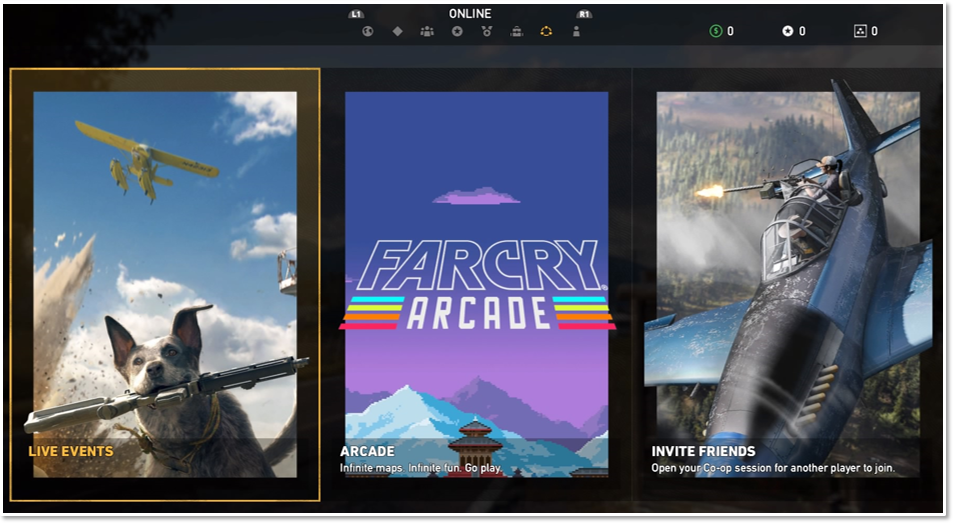This screenshot has width=957, height=526.
Task: Open the single-person avatar tab icon
Action: (576, 31)
